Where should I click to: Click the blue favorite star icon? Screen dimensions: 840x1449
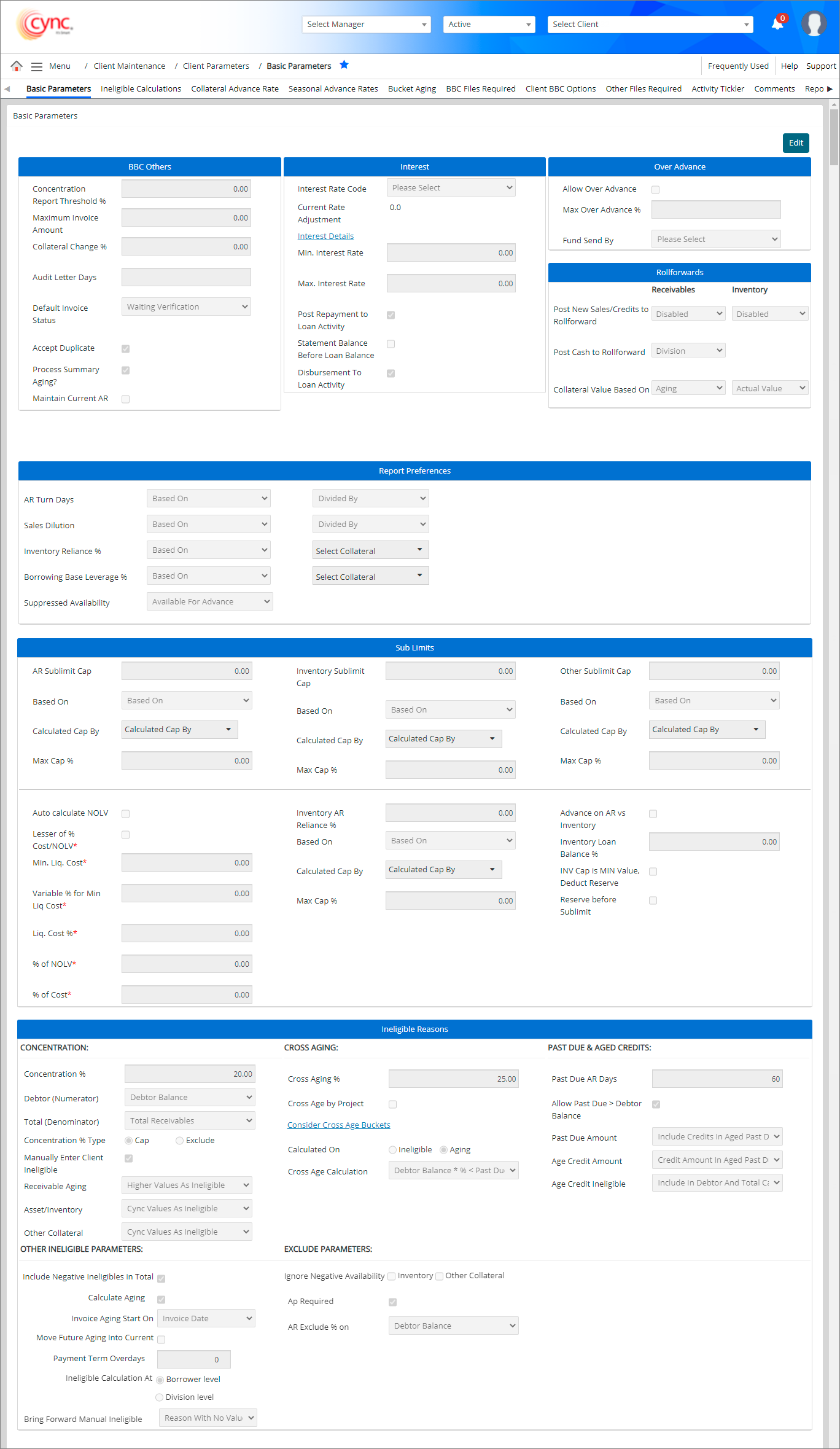pyautogui.click(x=344, y=65)
